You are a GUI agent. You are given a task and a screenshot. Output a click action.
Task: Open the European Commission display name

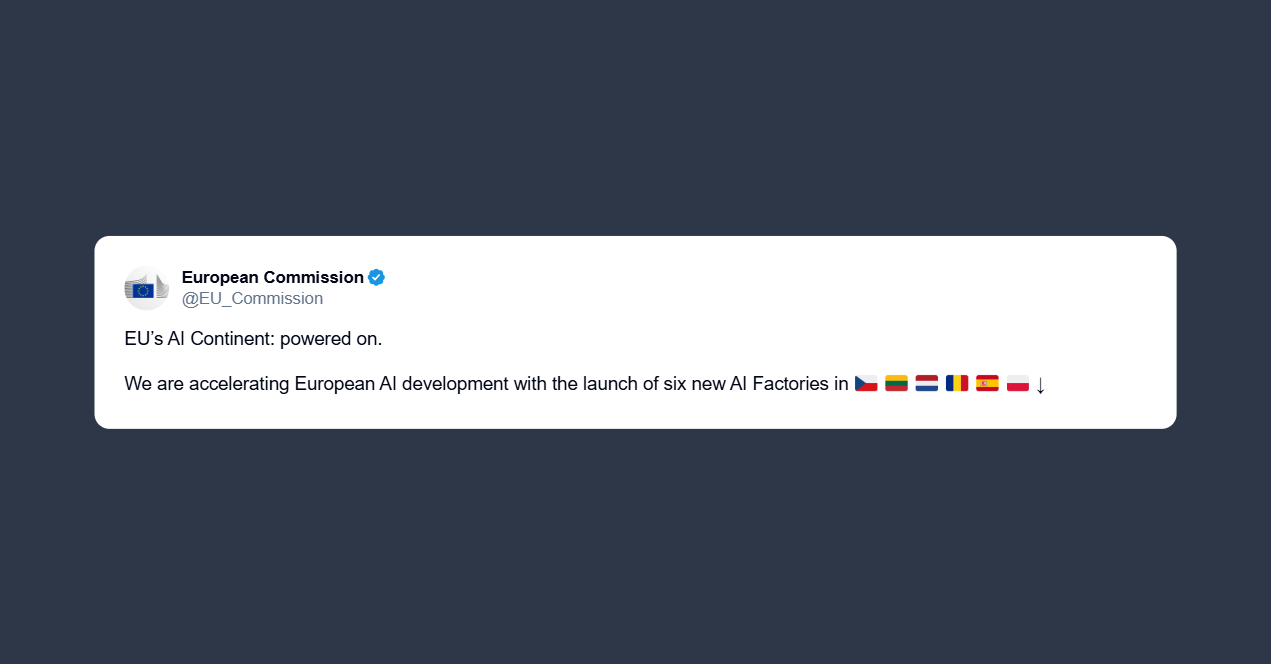tap(272, 277)
